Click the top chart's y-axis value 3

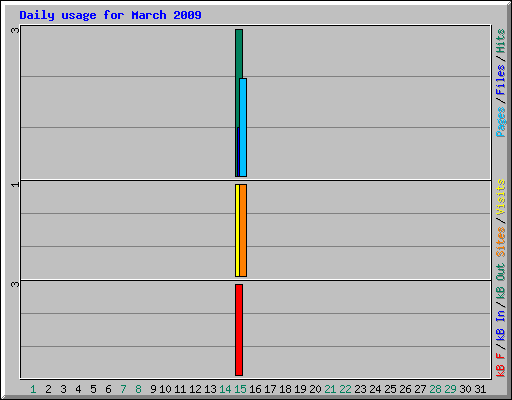(x=15, y=30)
